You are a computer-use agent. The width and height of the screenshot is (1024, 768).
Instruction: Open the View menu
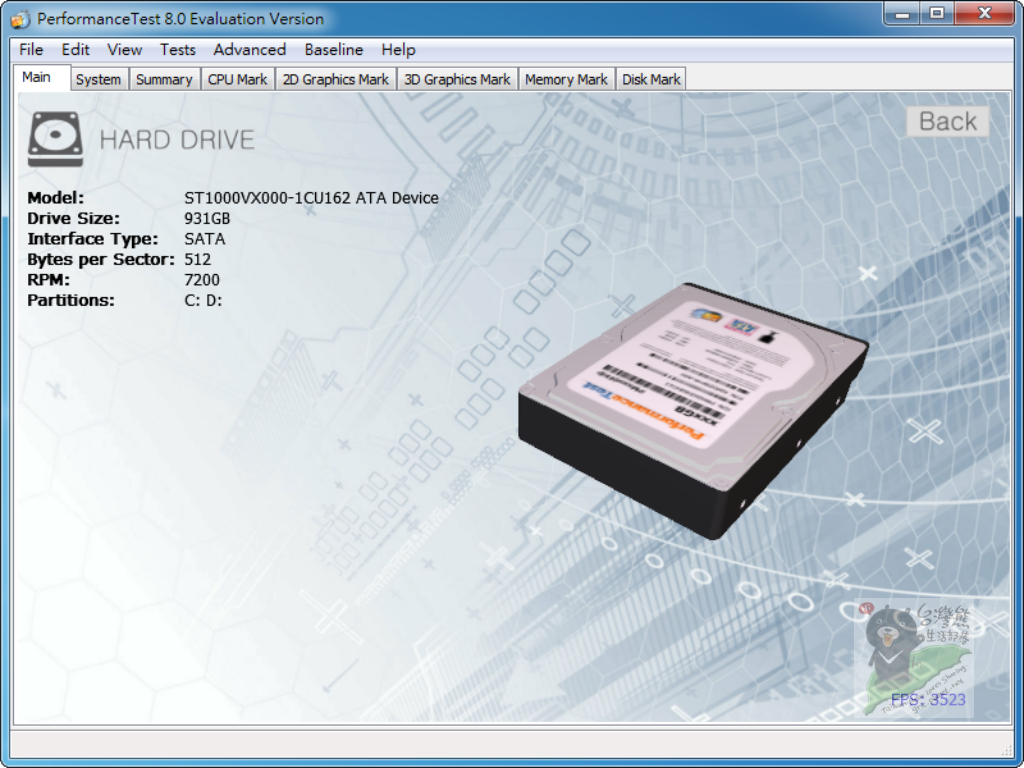click(x=125, y=50)
